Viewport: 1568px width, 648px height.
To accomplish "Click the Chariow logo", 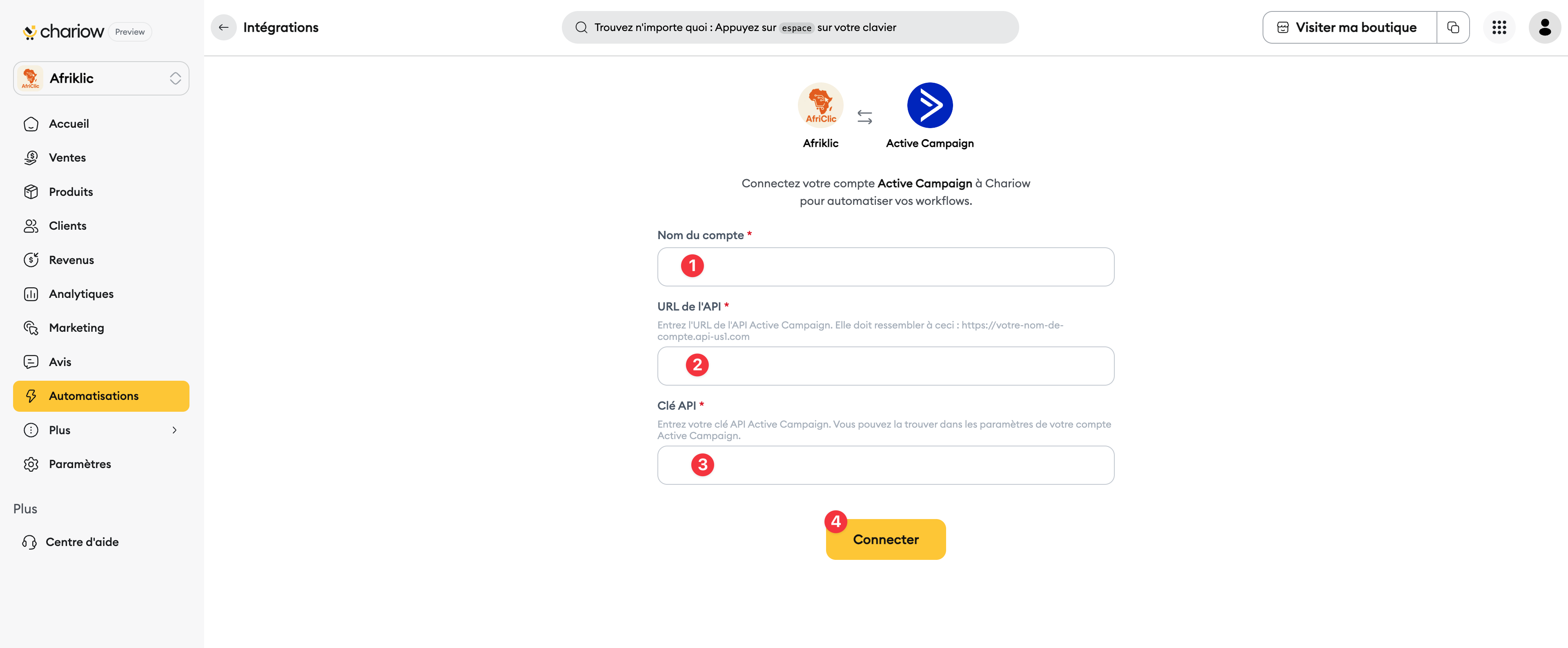I will pyautogui.click(x=63, y=32).
